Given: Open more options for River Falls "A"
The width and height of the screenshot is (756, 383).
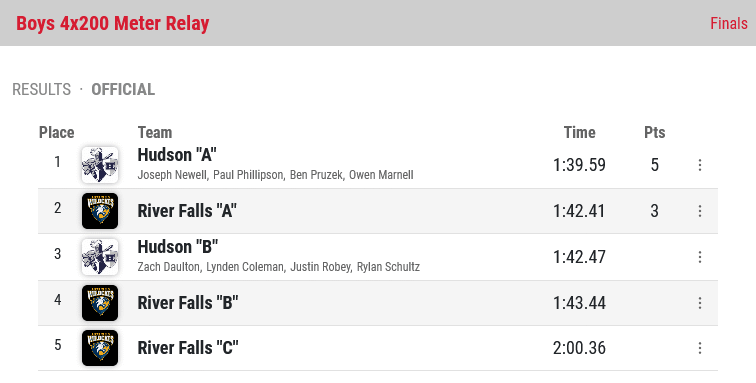Looking at the screenshot, I should tap(700, 211).
